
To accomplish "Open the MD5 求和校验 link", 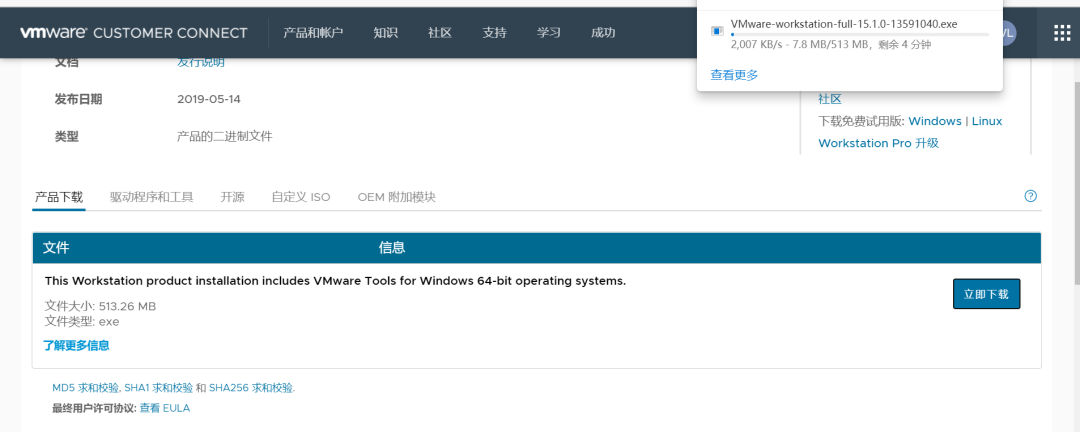I will (85, 388).
